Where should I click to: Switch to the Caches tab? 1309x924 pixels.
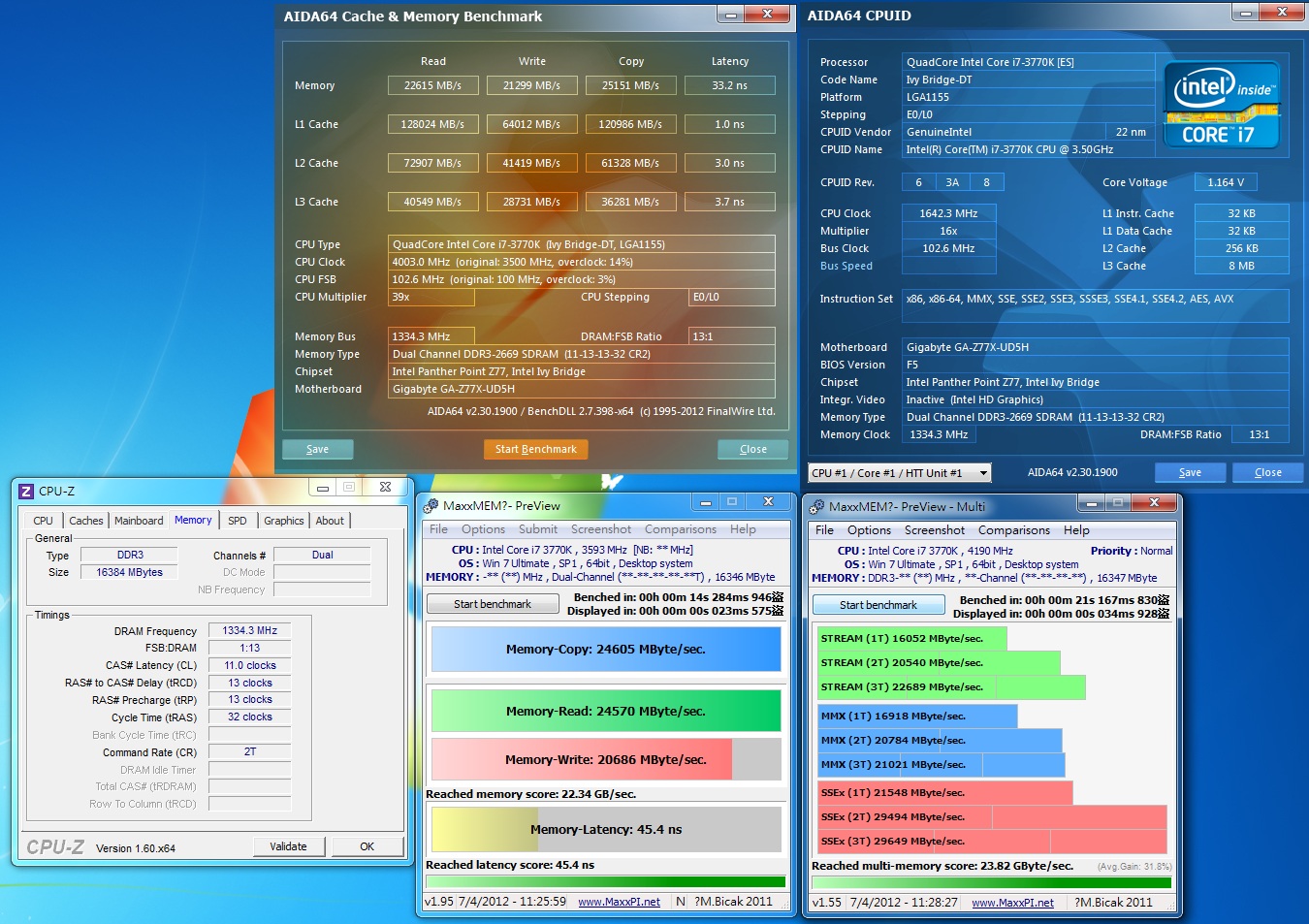click(86, 521)
